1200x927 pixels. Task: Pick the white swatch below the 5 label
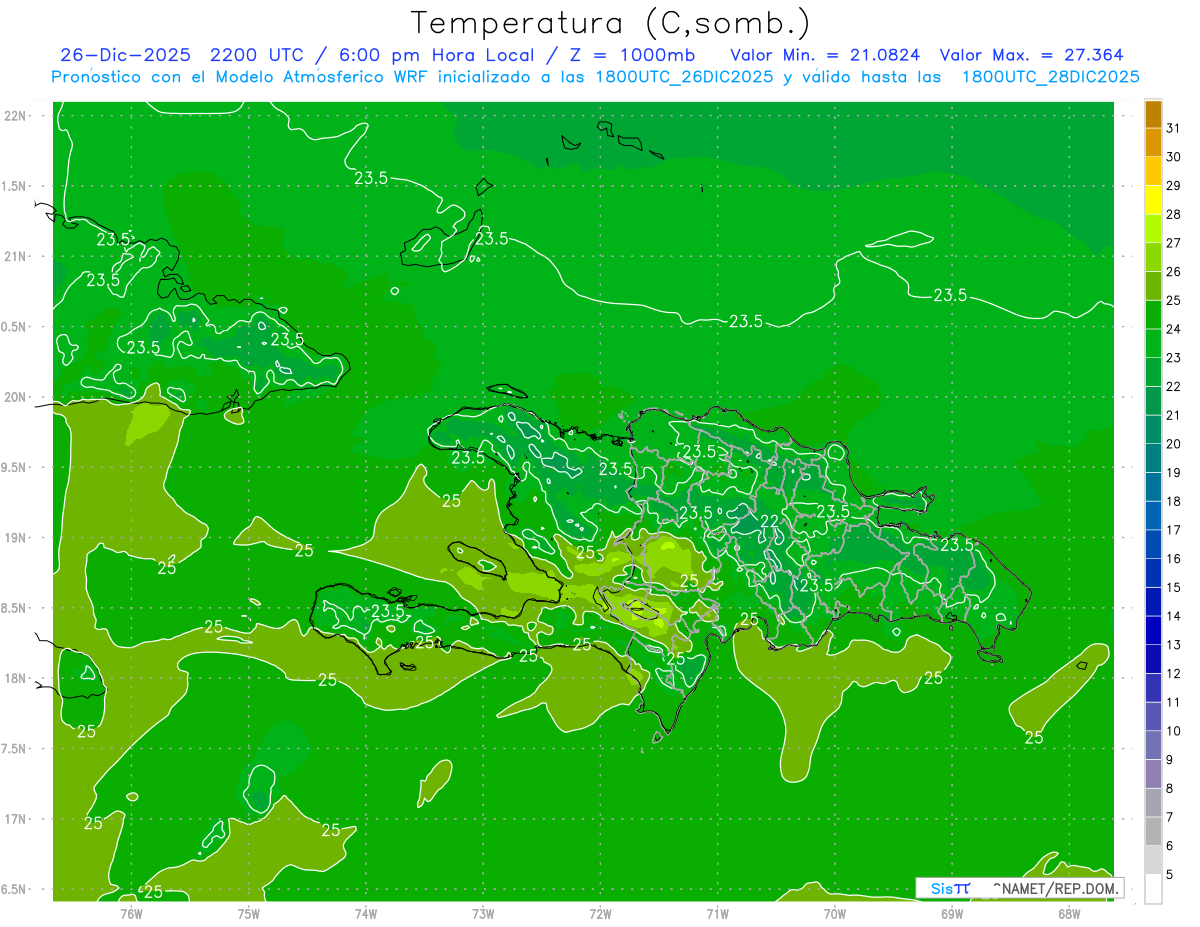1153,888
